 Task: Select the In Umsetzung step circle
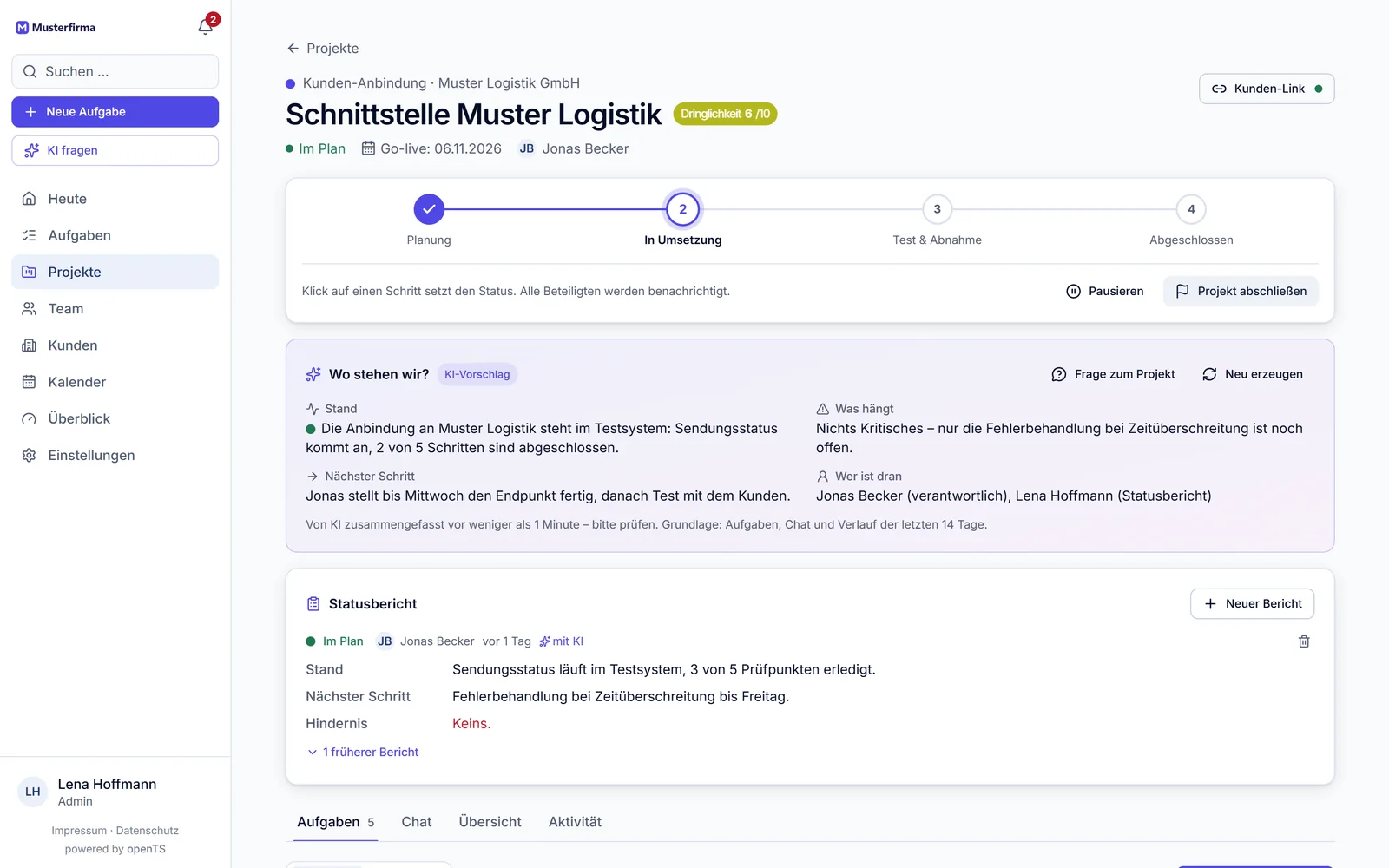683,209
